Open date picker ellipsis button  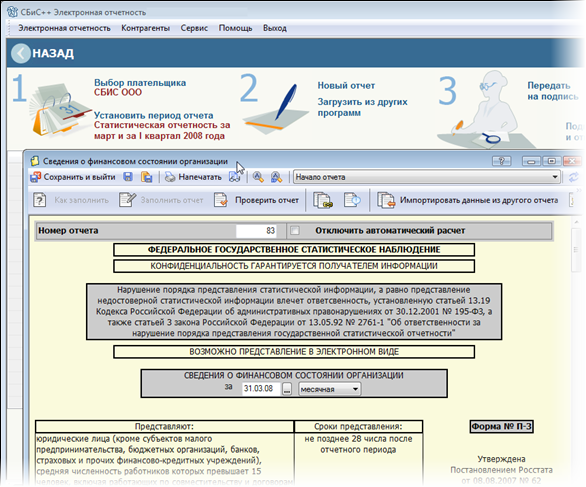tap(287, 389)
